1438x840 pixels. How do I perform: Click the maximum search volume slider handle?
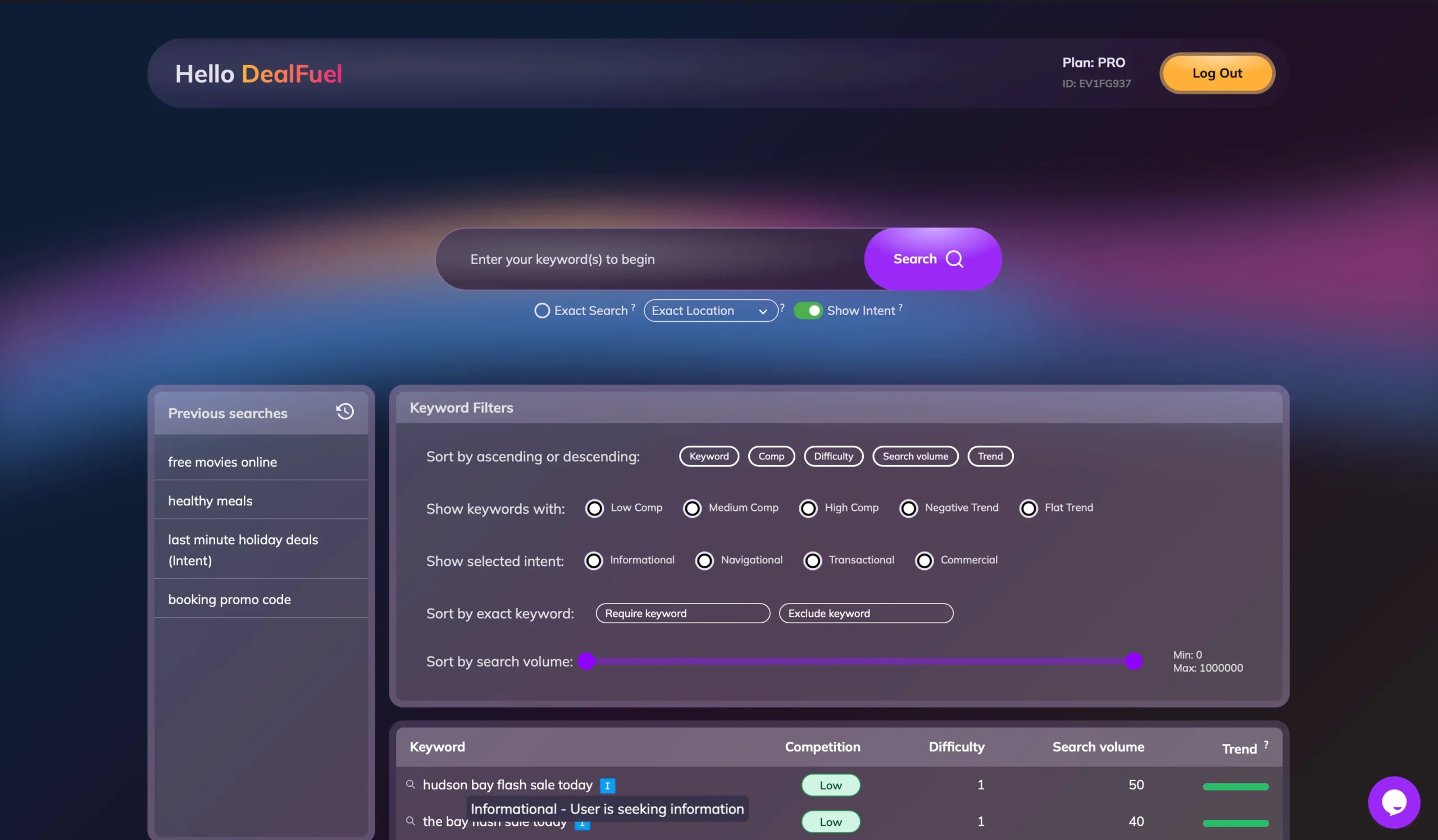[x=1134, y=661]
